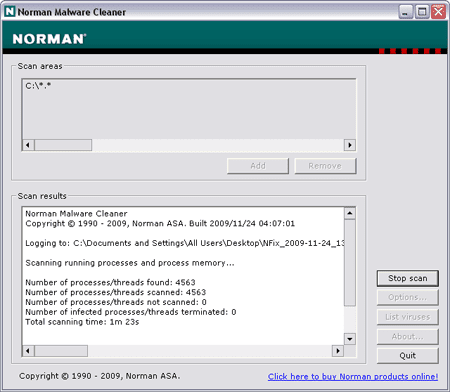Click the Add scan area button

point(258,166)
